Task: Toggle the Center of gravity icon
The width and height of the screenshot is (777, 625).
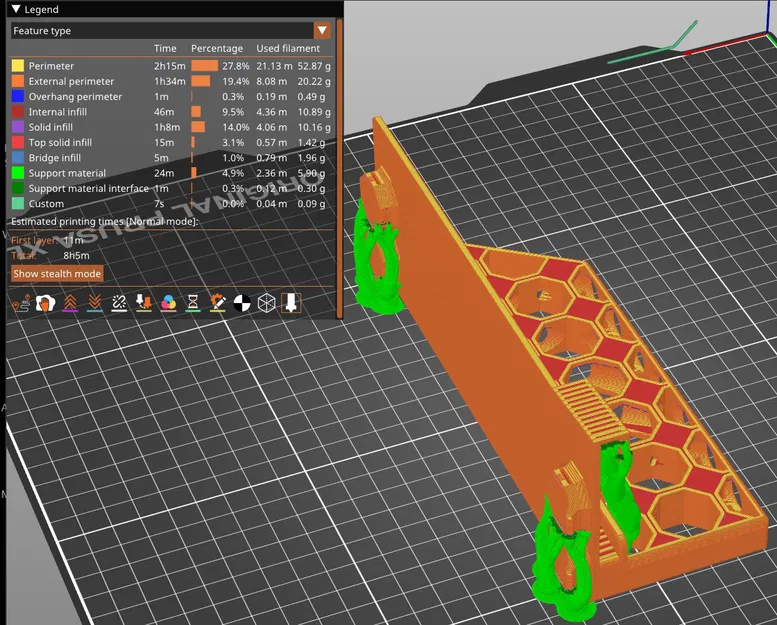Action: click(242, 303)
